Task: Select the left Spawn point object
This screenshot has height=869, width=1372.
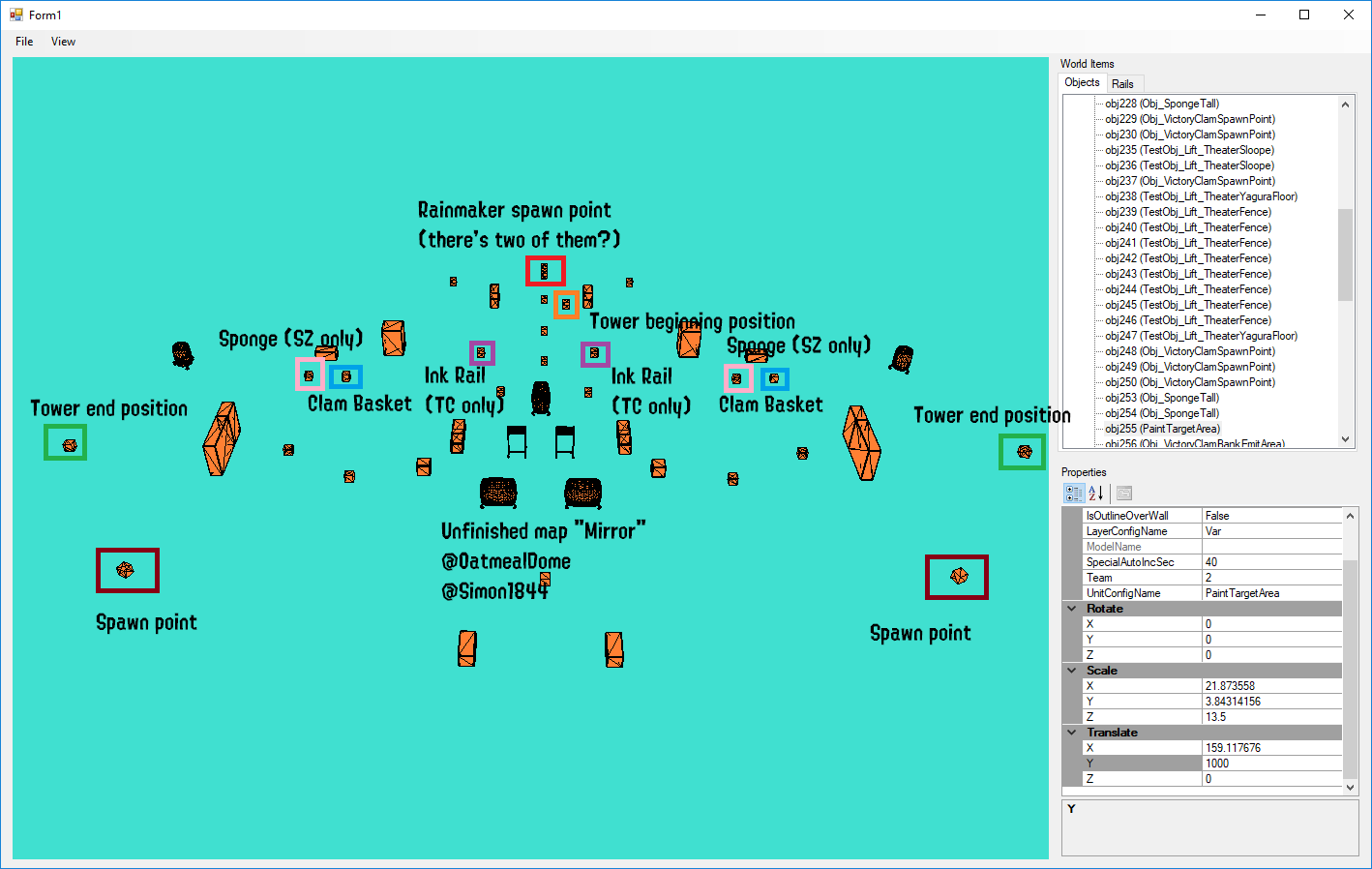Action: tap(126, 570)
